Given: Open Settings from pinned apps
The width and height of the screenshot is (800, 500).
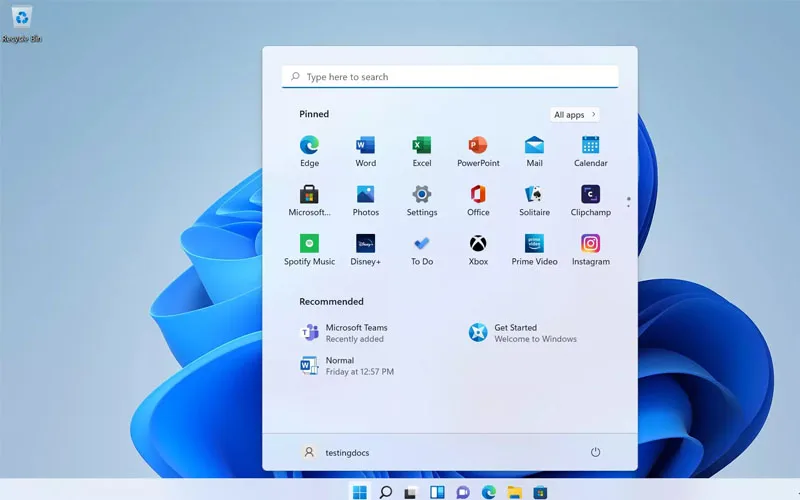Looking at the screenshot, I should (x=421, y=201).
